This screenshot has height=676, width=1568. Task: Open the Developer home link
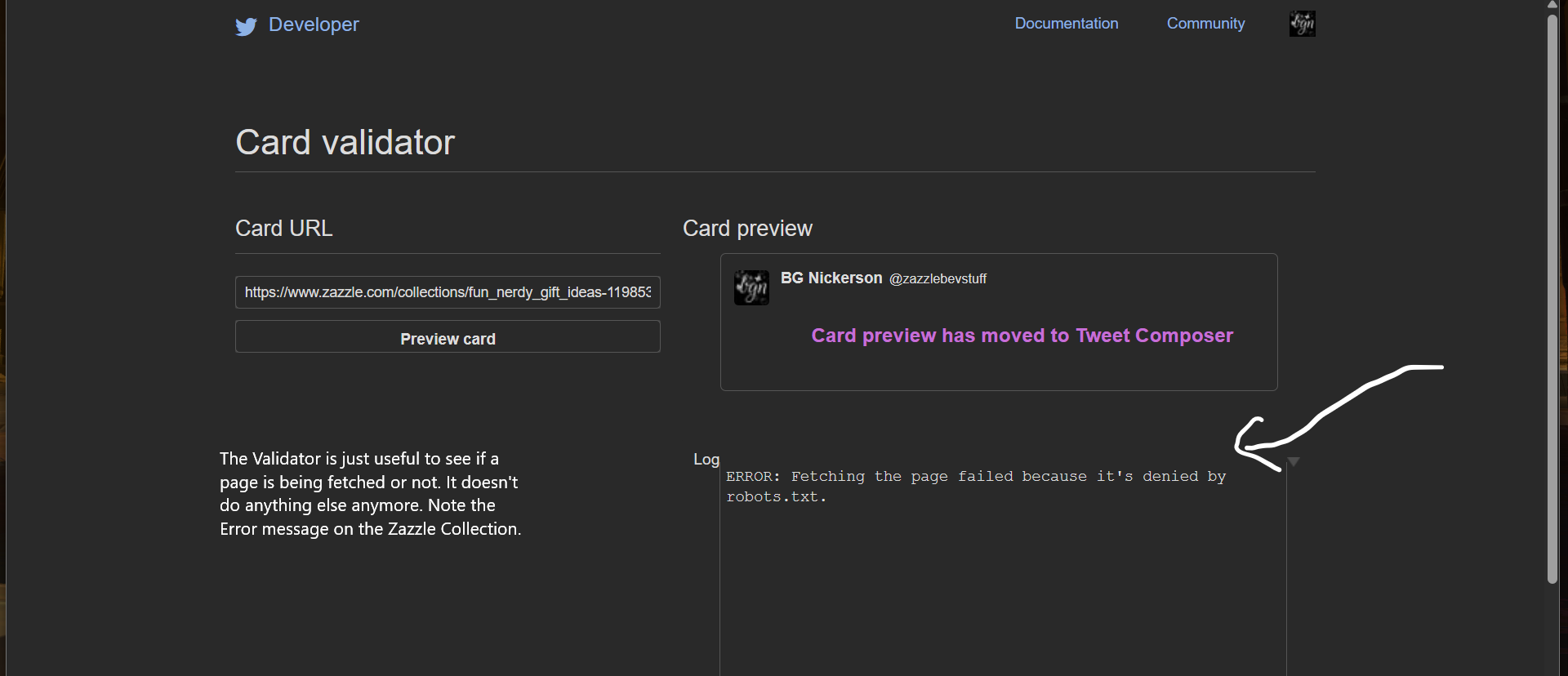314,24
